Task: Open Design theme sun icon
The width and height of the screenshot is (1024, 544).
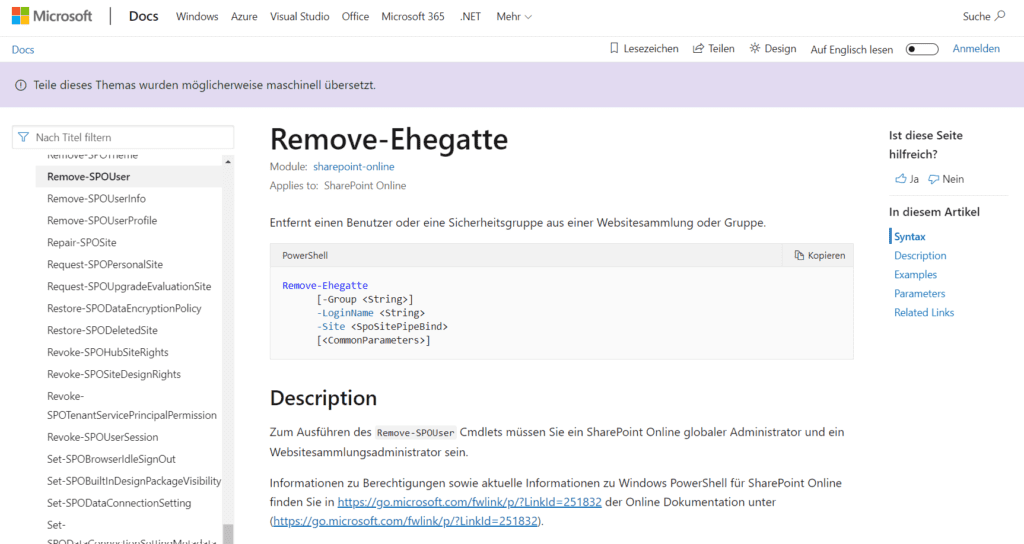Action: [x=755, y=48]
